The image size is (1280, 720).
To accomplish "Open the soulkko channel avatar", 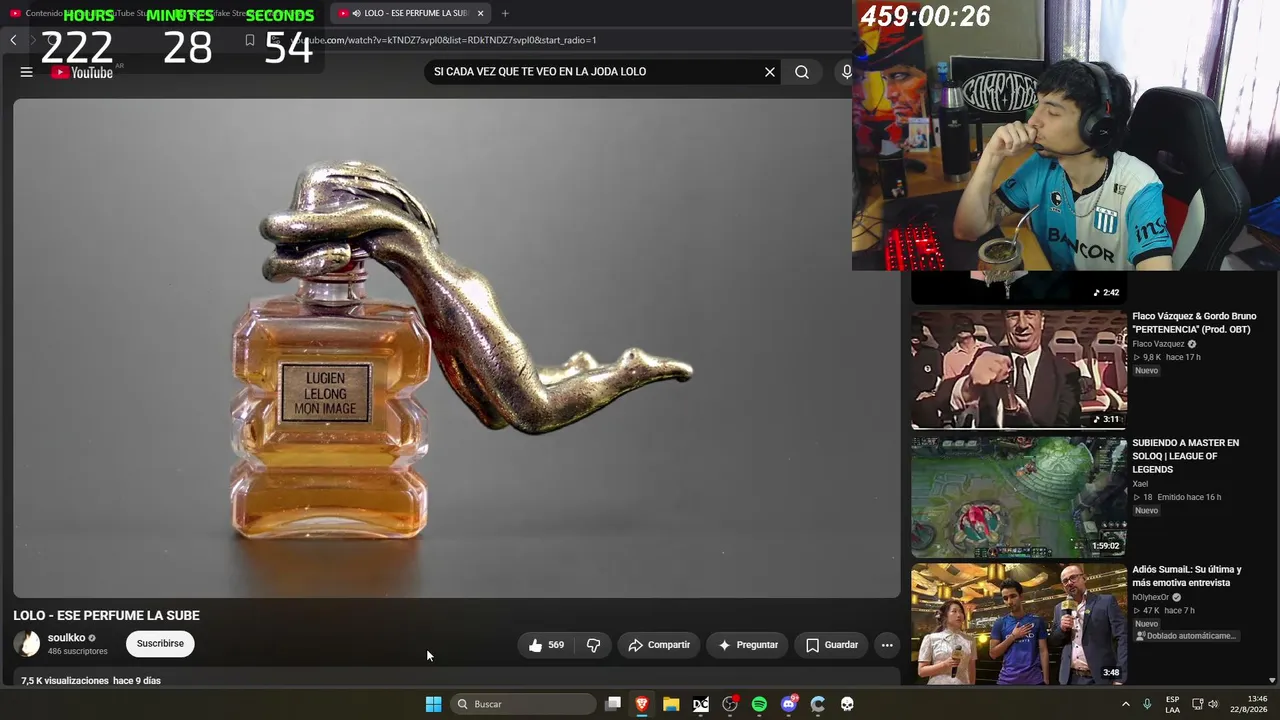I will coord(27,644).
